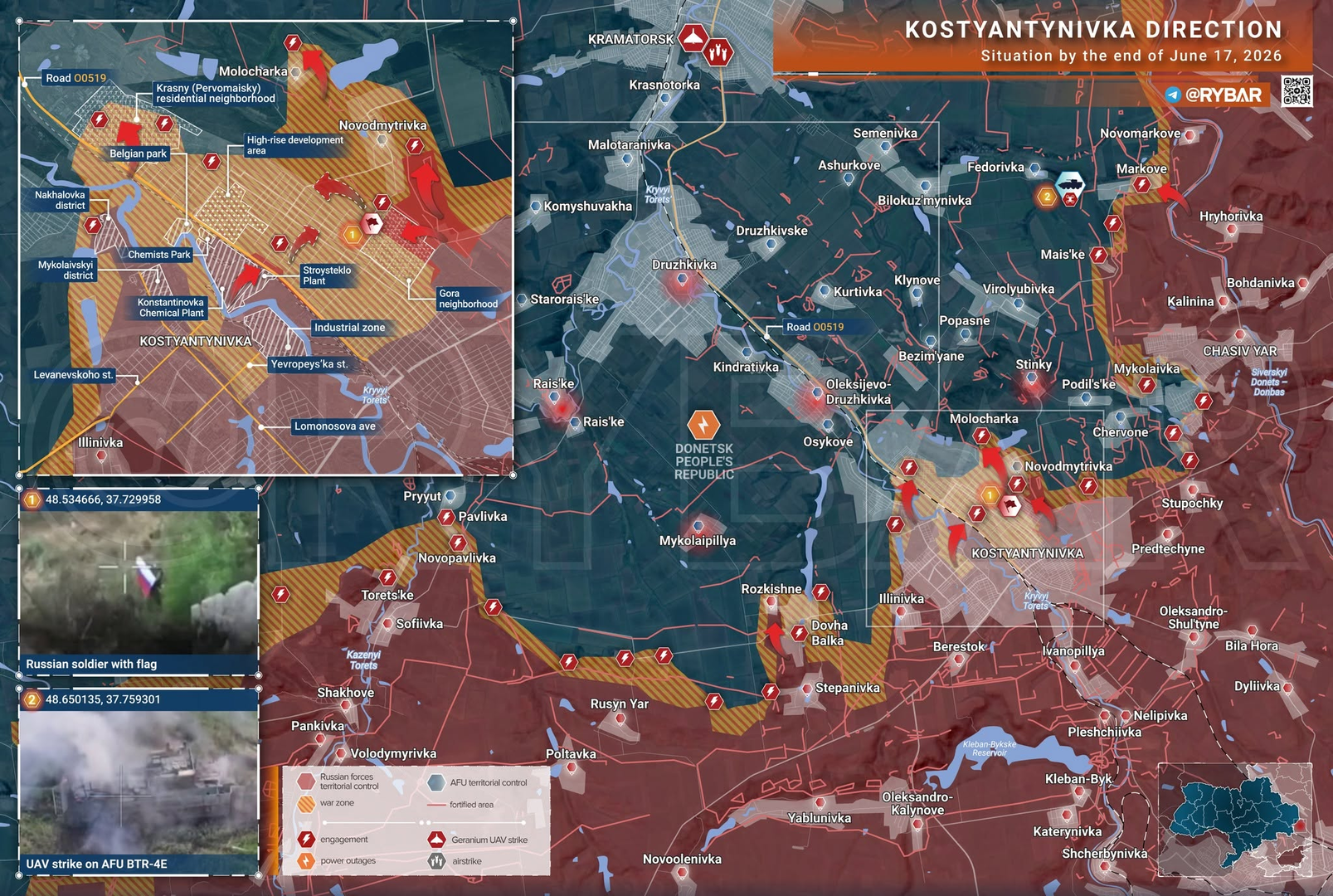The height and width of the screenshot is (896, 1333).
Task: Click the war zone color swatch in legend
Action: click(x=306, y=804)
